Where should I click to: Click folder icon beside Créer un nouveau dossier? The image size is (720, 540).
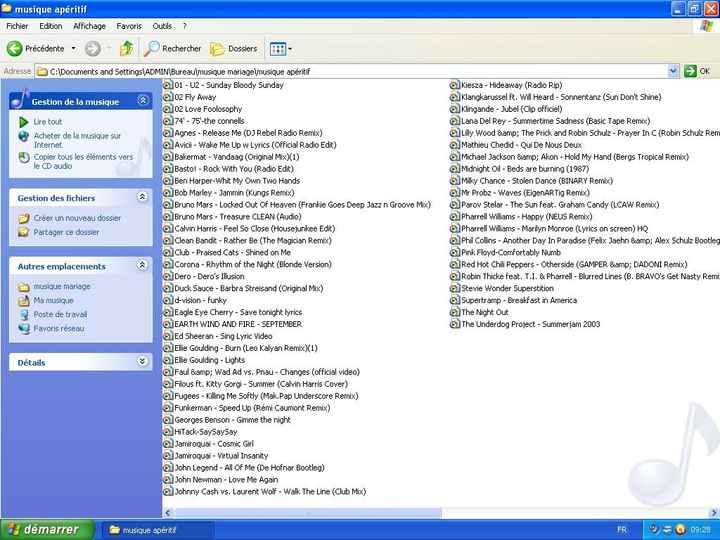click(23, 218)
